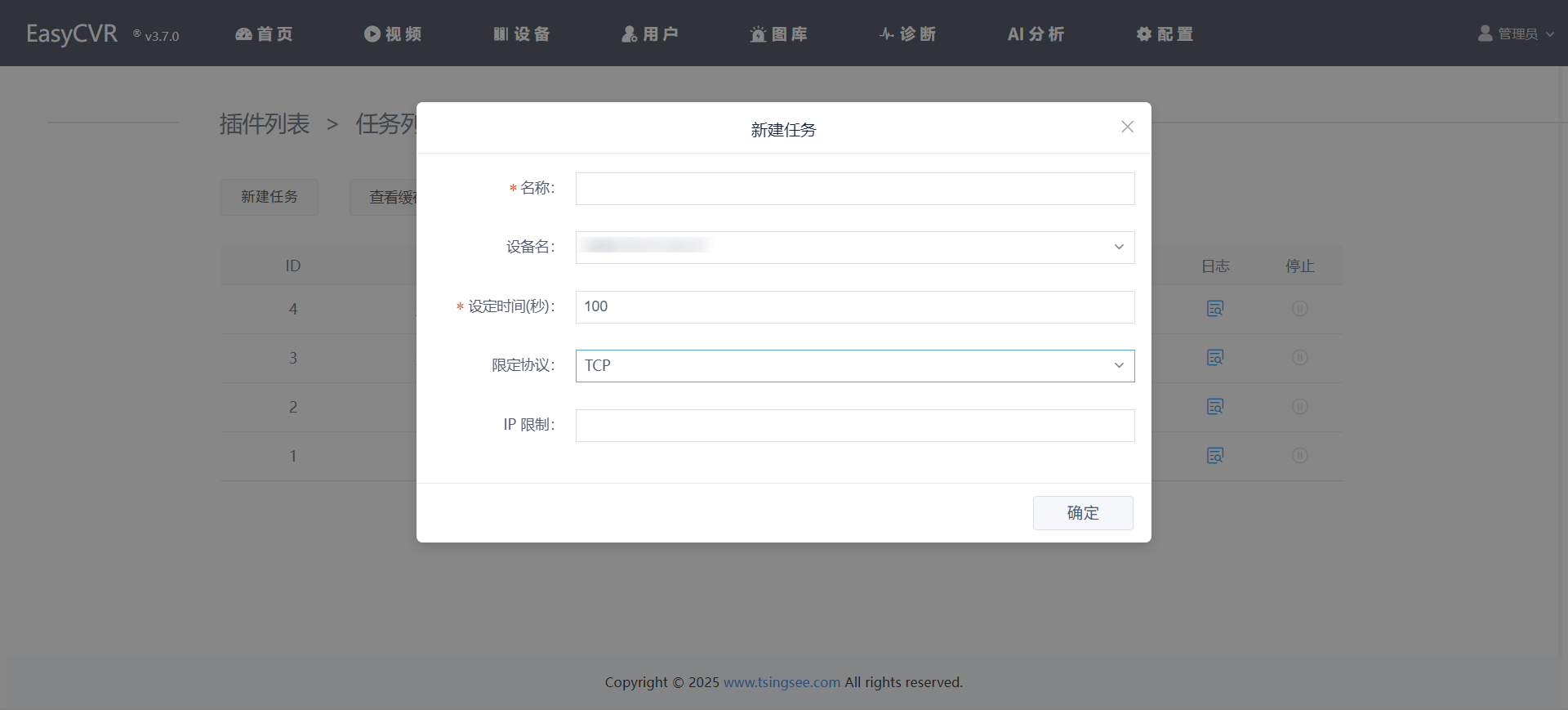
Task: Select table cell with ID 3
Action: pyautogui.click(x=293, y=358)
